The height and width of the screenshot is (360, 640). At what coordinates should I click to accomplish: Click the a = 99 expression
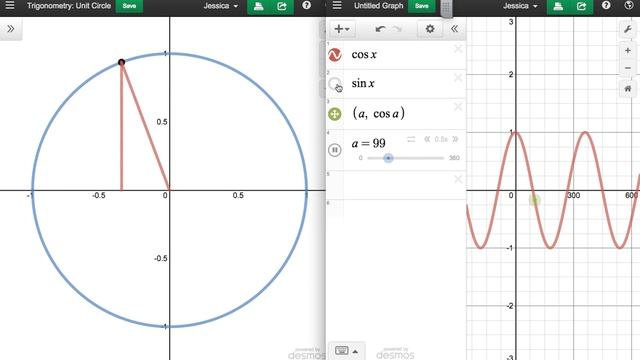point(369,143)
